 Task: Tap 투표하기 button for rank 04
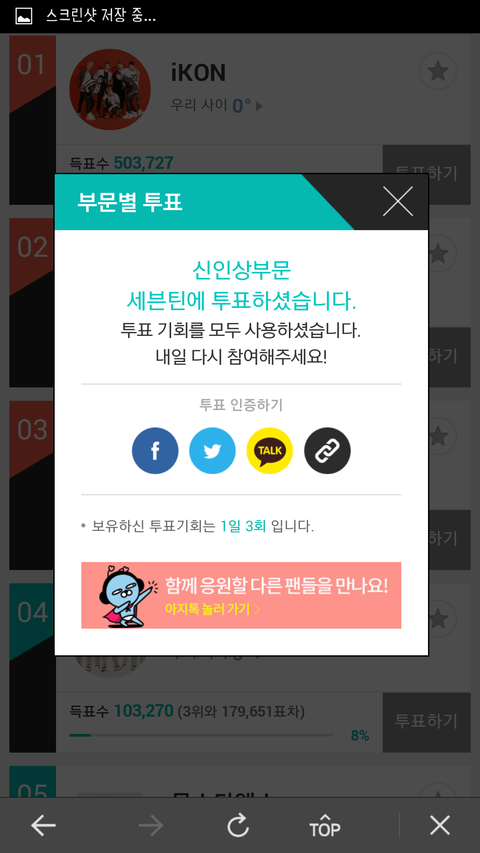(426, 721)
